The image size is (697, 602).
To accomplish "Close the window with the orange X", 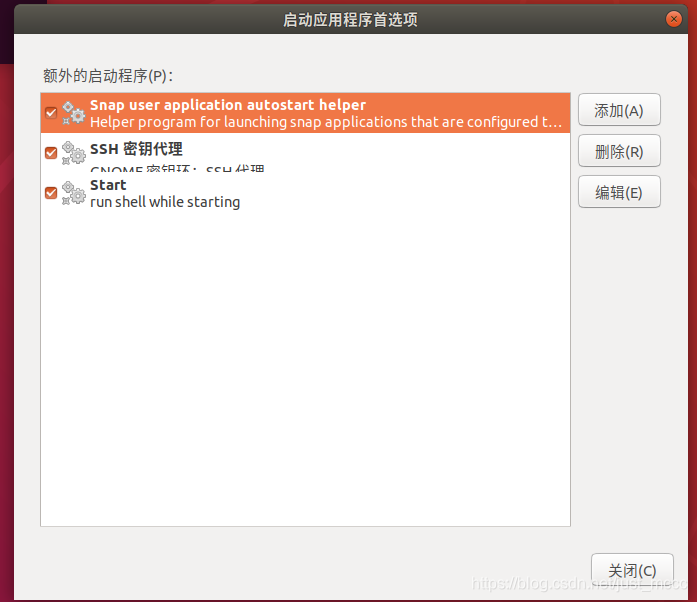I will (x=674, y=19).
